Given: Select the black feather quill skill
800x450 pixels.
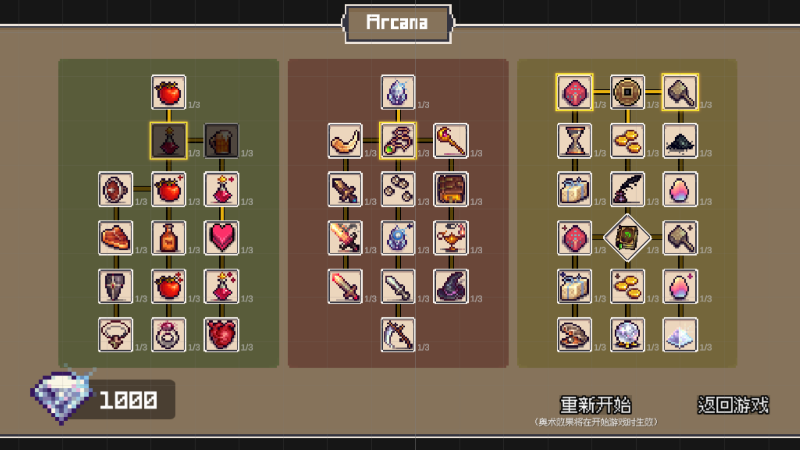Looking at the screenshot, I should tap(627, 189).
